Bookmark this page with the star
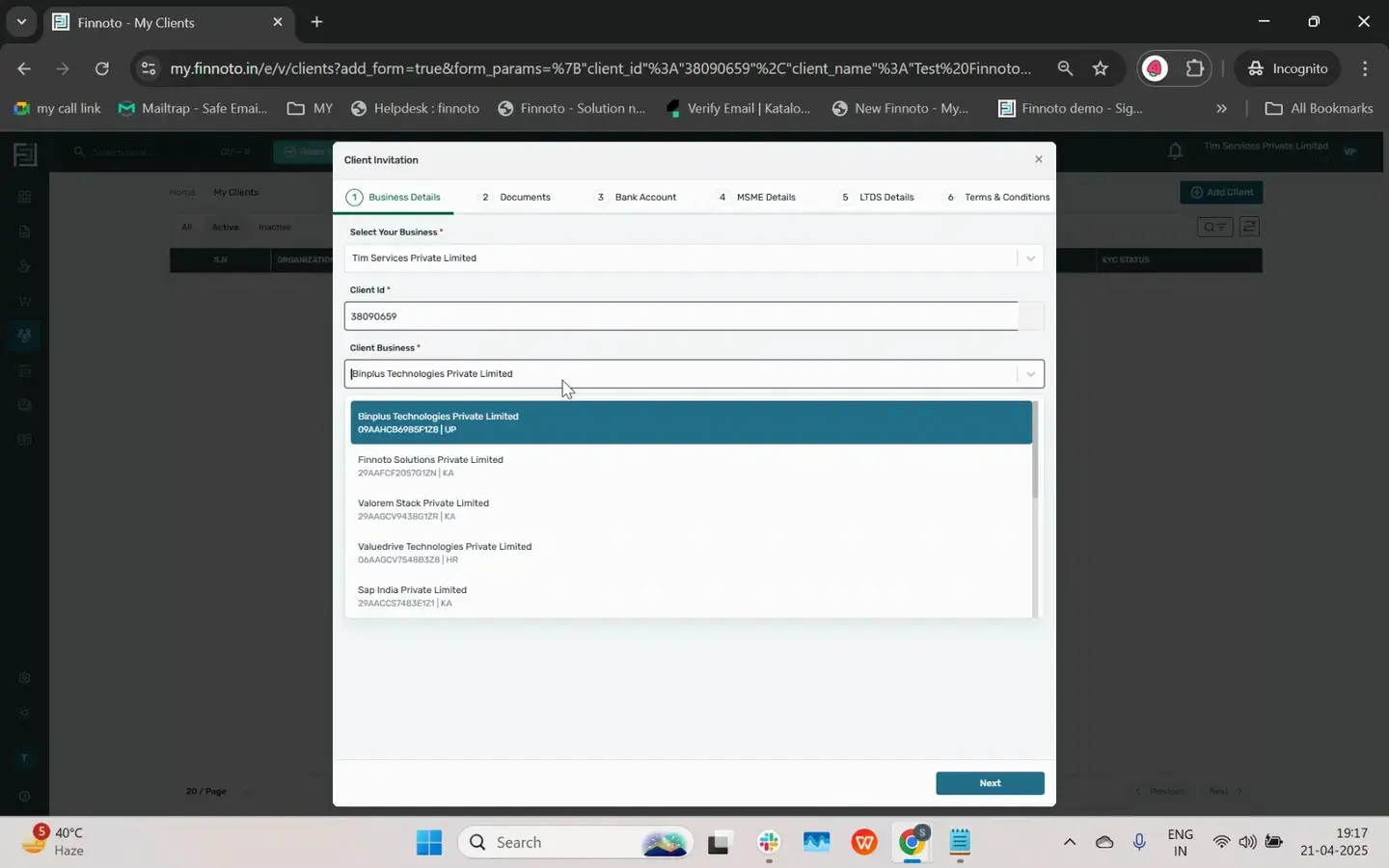1389x868 pixels. coord(1101,68)
